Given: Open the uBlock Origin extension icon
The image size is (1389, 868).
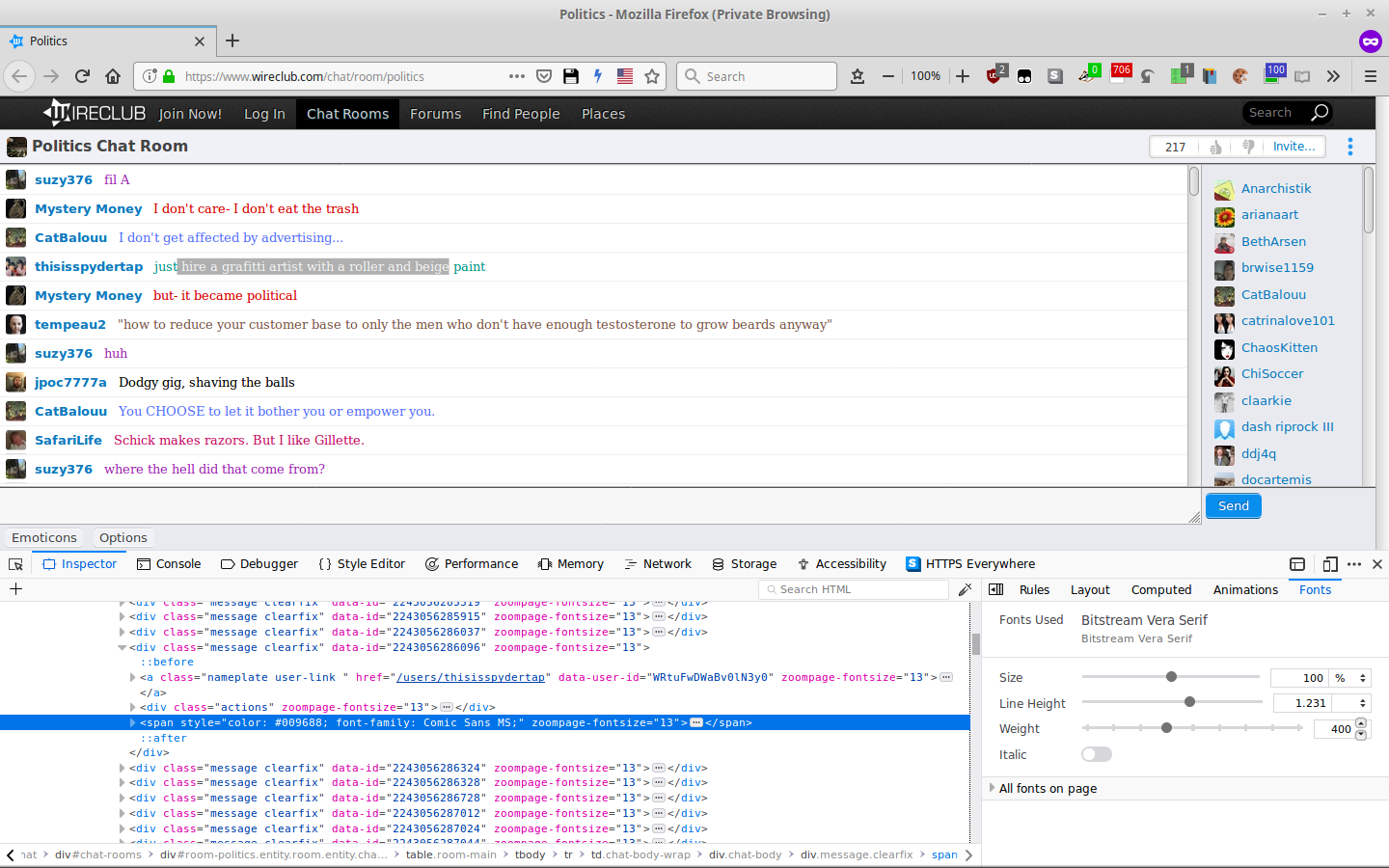Looking at the screenshot, I should pyautogui.click(x=994, y=75).
